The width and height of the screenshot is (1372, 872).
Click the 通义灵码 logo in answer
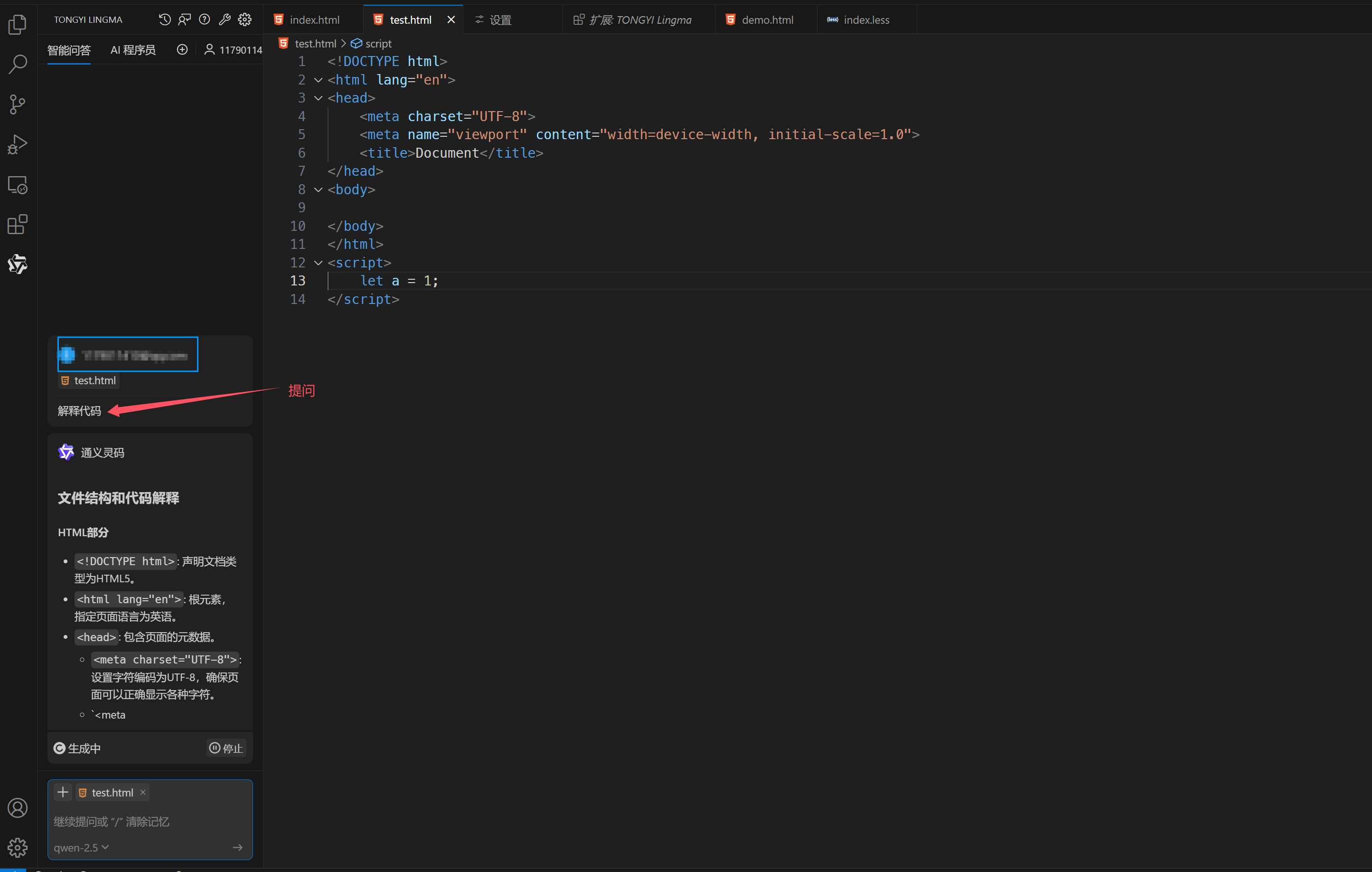click(x=66, y=452)
